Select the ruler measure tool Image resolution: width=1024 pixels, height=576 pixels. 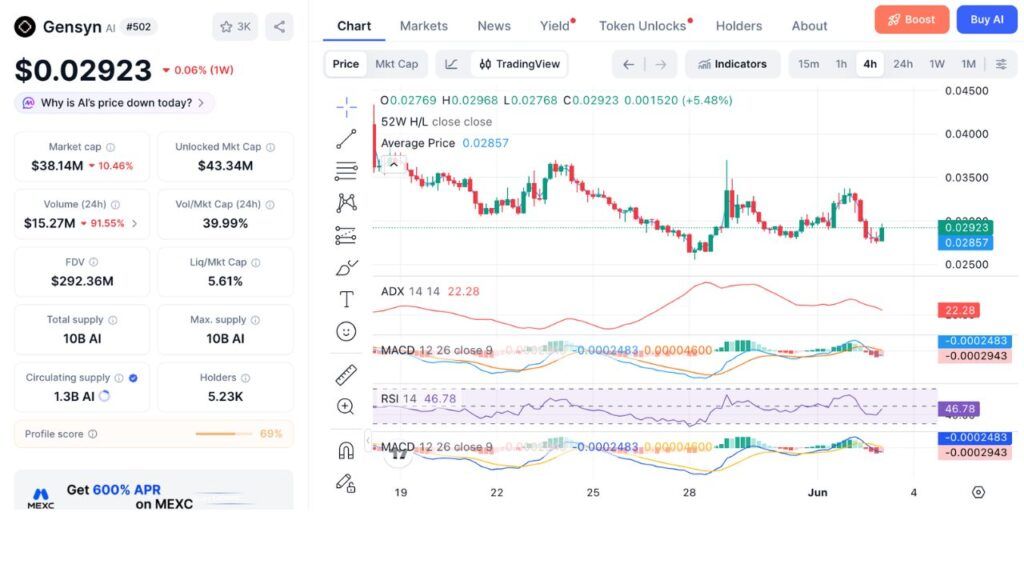(346, 374)
